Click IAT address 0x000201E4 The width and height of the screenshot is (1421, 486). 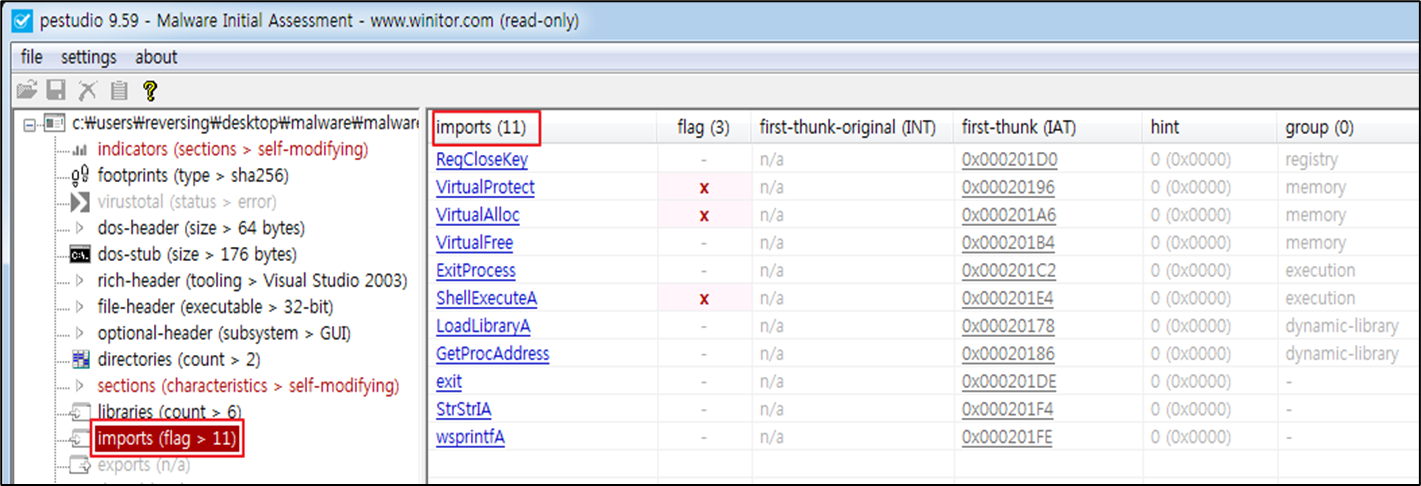click(1008, 298)
